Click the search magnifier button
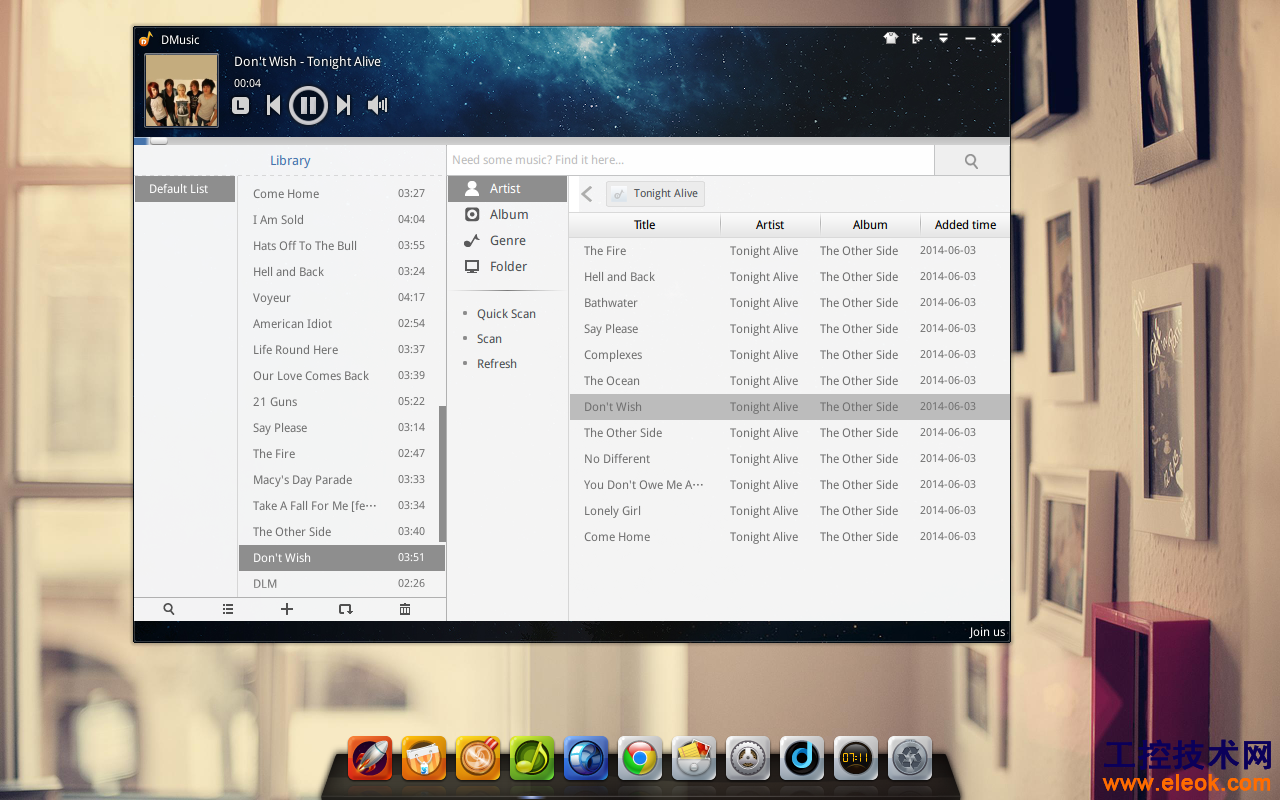This screenshot has width=1280, height=800. point(971,161)
